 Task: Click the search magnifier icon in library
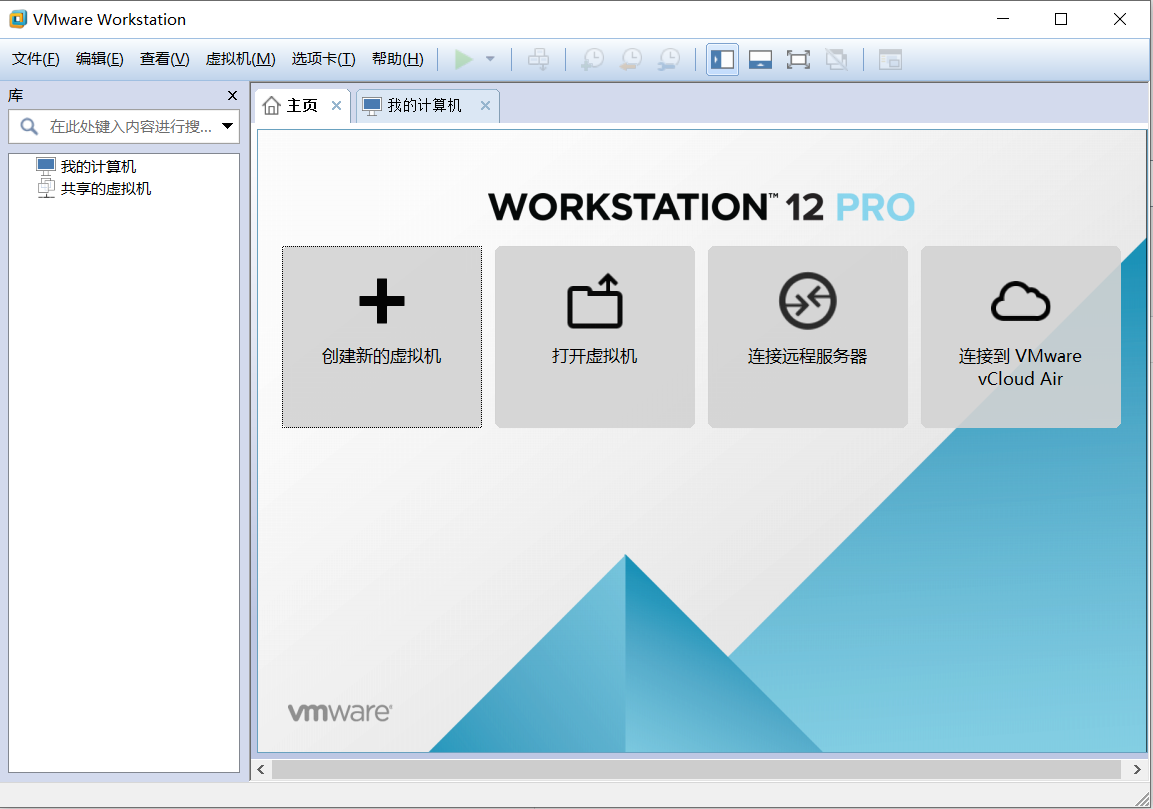pyautogui.click(x=29, y=126)
